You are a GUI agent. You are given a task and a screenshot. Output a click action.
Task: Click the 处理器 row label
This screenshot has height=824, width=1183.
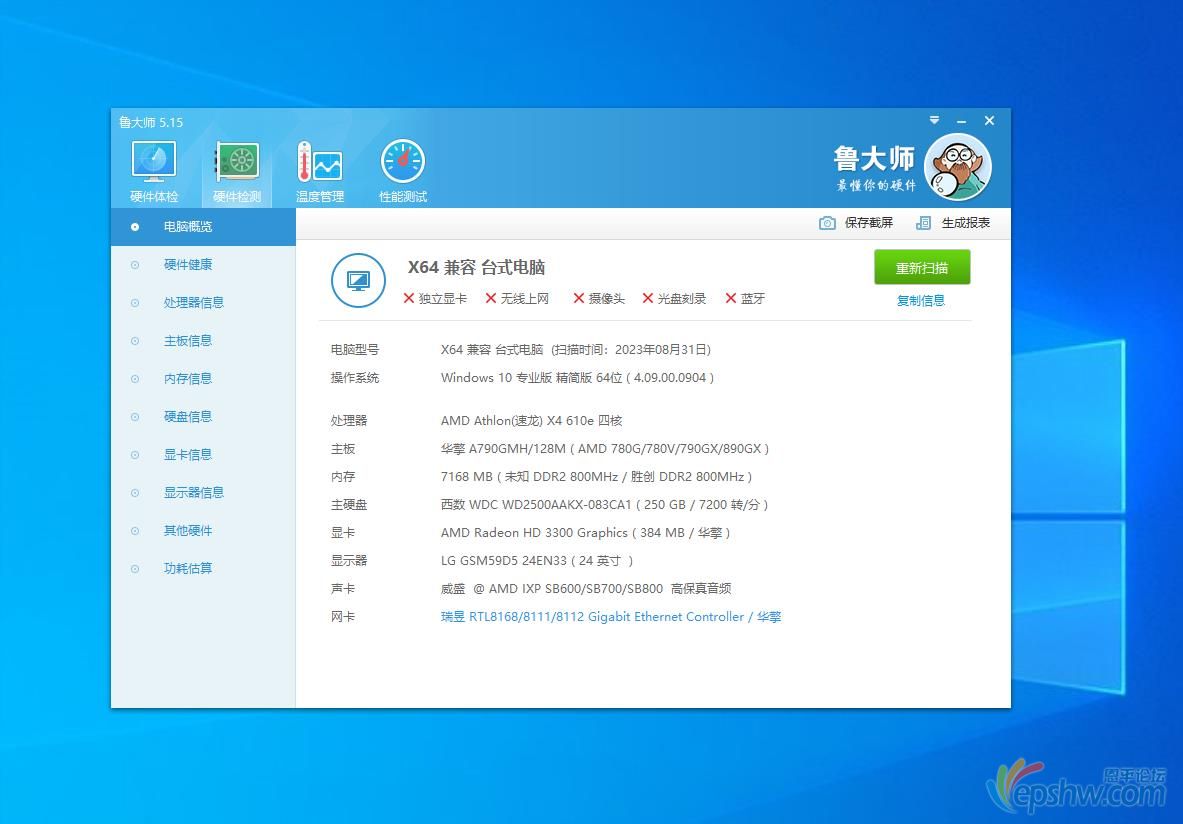click(x=349, y=421)
